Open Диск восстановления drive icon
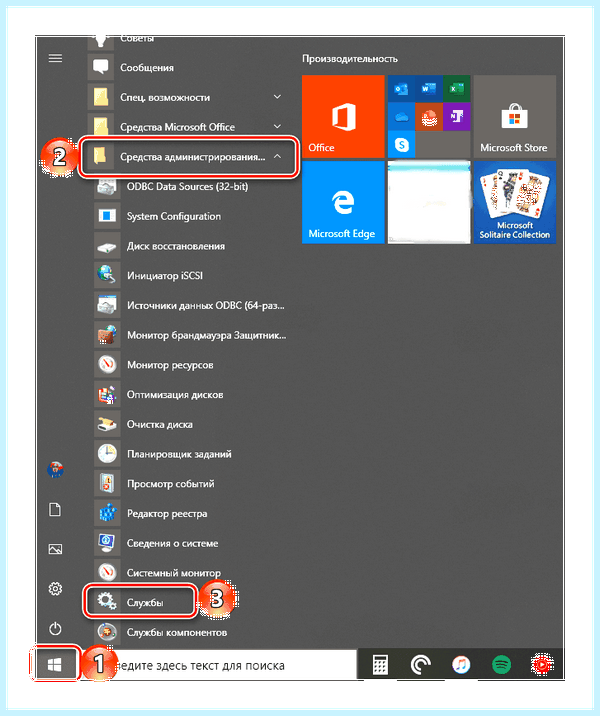Viewport: 600px width, 716px height. pyautogui.click(x=107, y=246)
